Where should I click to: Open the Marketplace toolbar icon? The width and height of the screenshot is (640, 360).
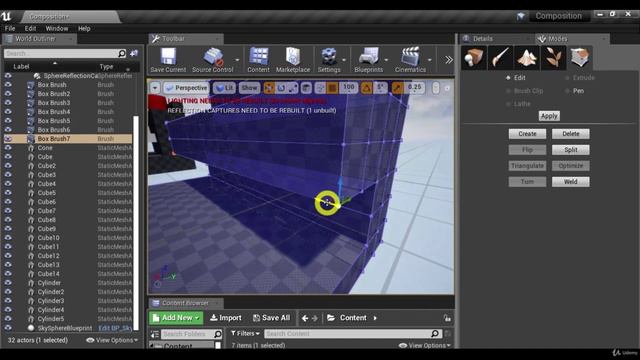293,60
